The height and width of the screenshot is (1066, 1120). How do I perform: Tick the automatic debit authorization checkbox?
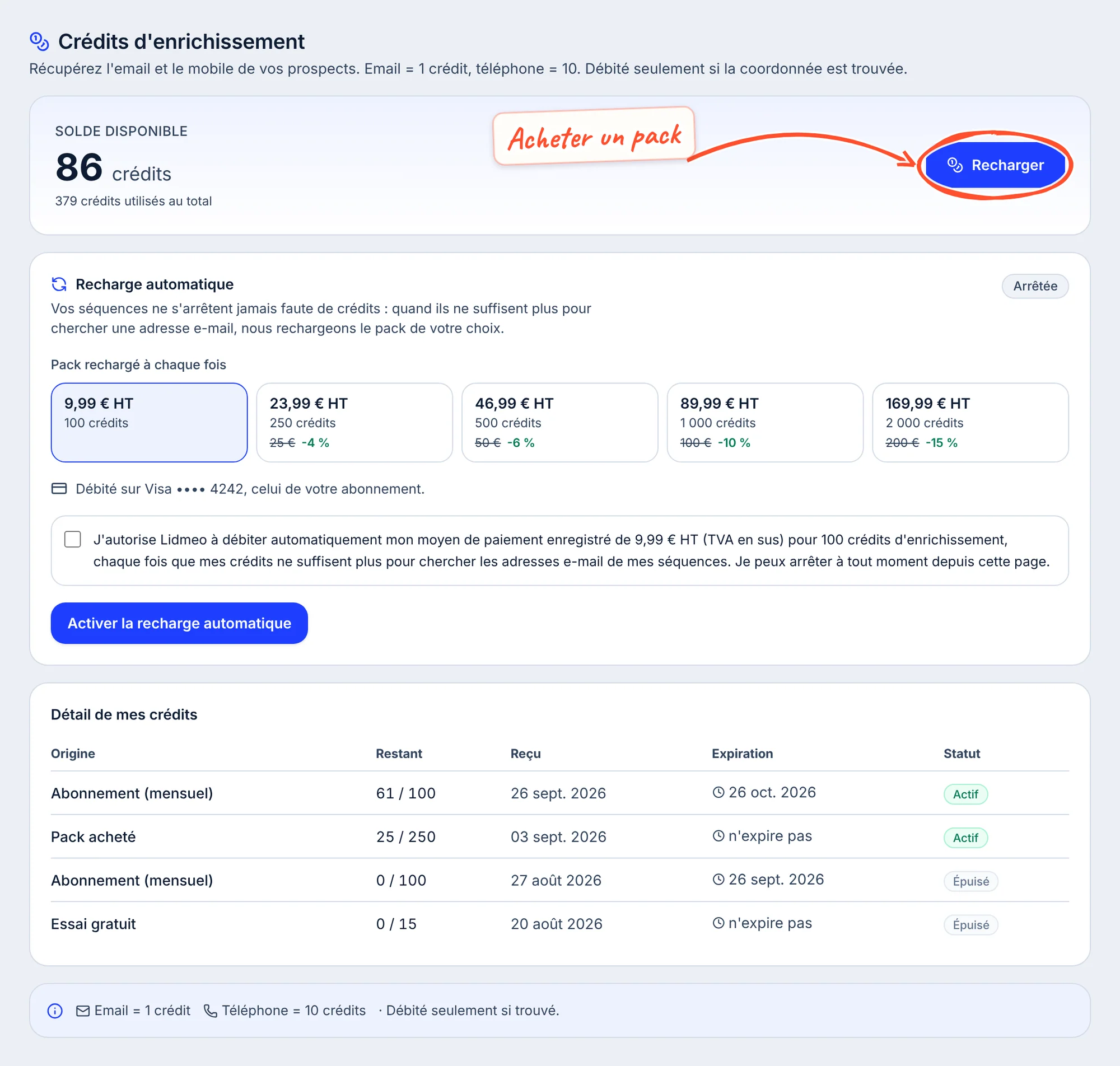coord(73,539)
